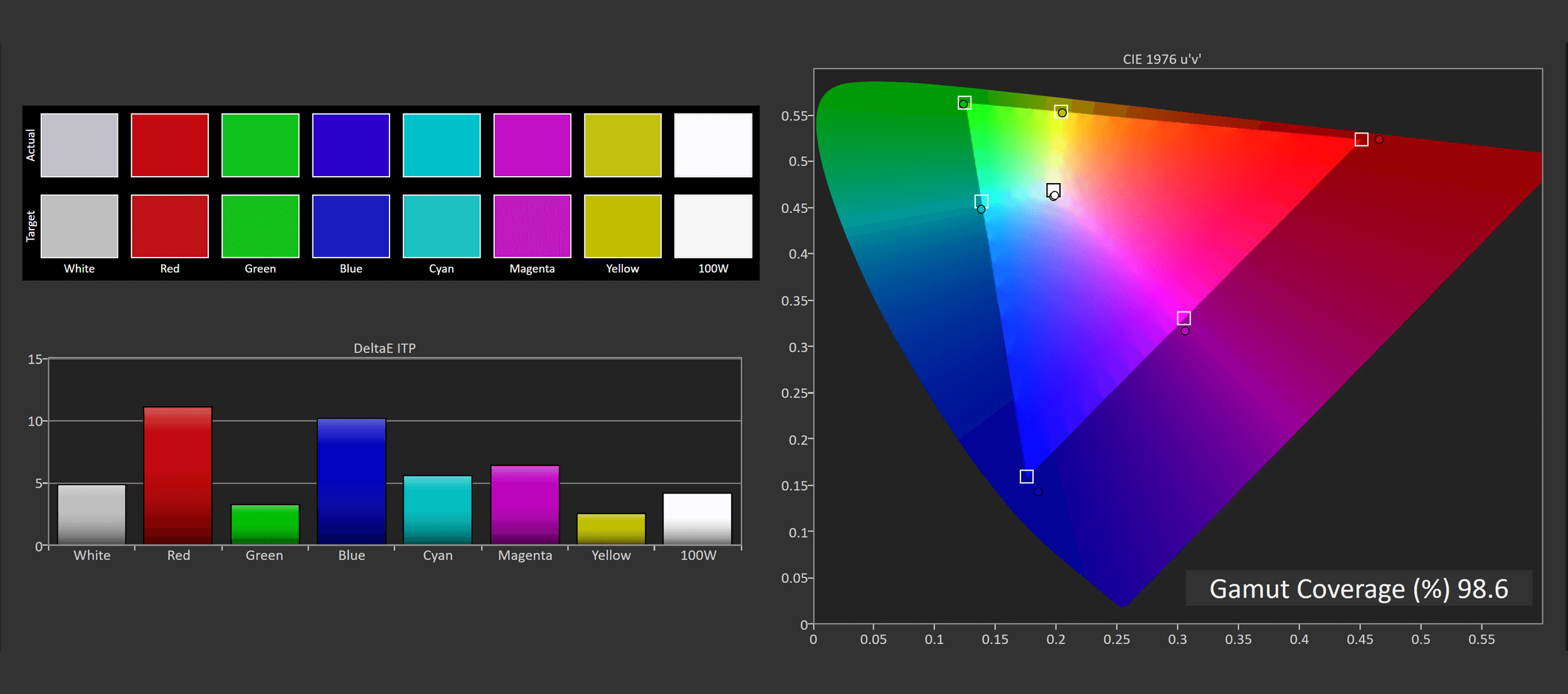
Task: Click the Cyan bar in DeltaE chart
Action: [437, 510]
